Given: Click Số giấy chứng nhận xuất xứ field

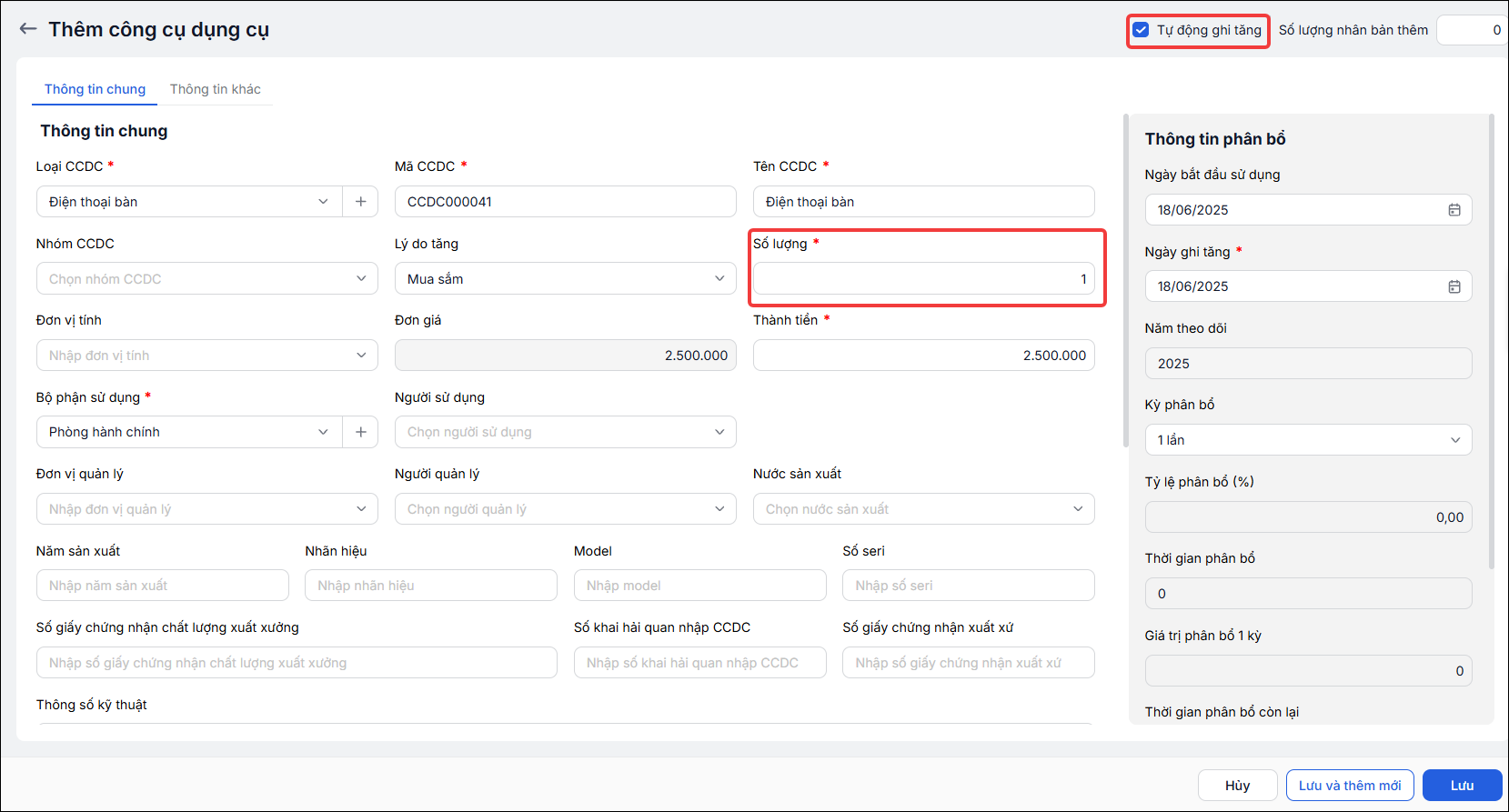Looking at the screenshot, I should (x=969, y=663).
